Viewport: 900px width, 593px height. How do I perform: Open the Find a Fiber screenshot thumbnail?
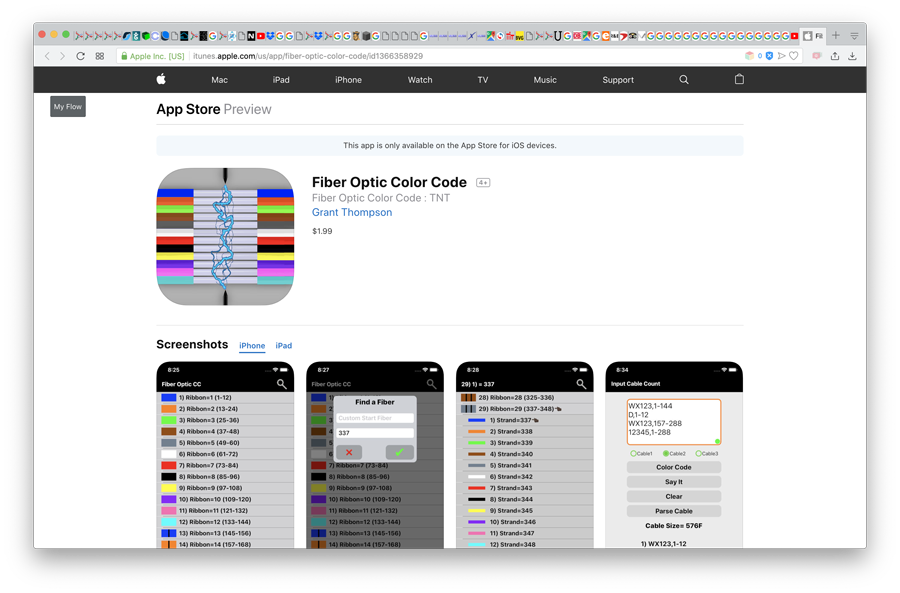click(x=375, y=455)
